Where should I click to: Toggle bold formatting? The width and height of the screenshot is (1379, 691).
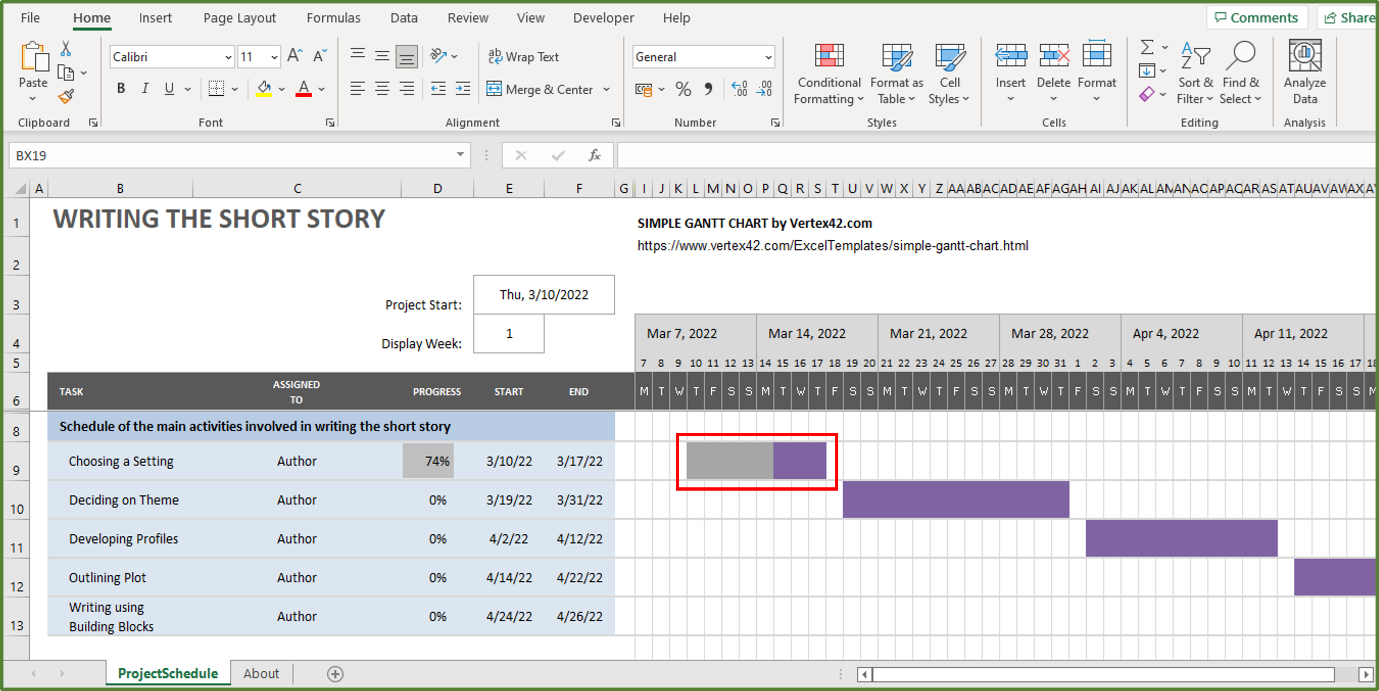pyautogui.click(x=120, y=88)
